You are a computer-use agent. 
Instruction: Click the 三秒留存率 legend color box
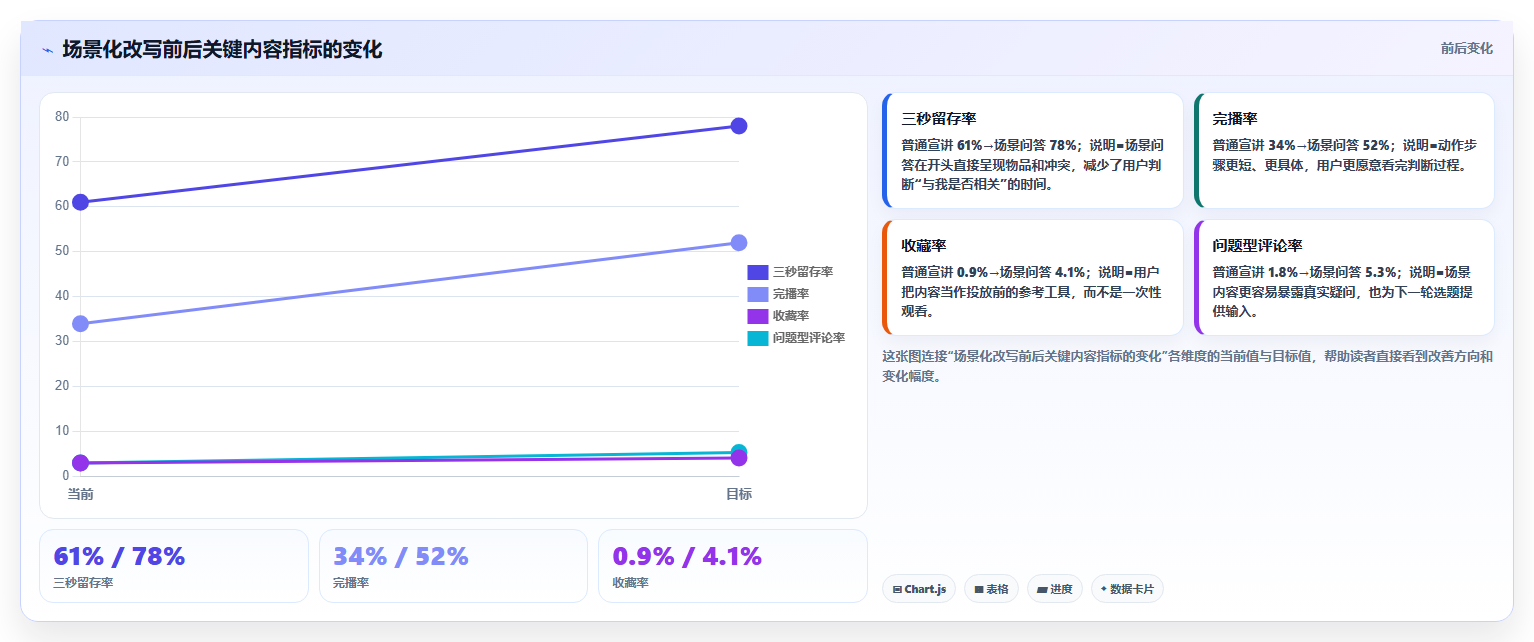(x=757, y=272)
